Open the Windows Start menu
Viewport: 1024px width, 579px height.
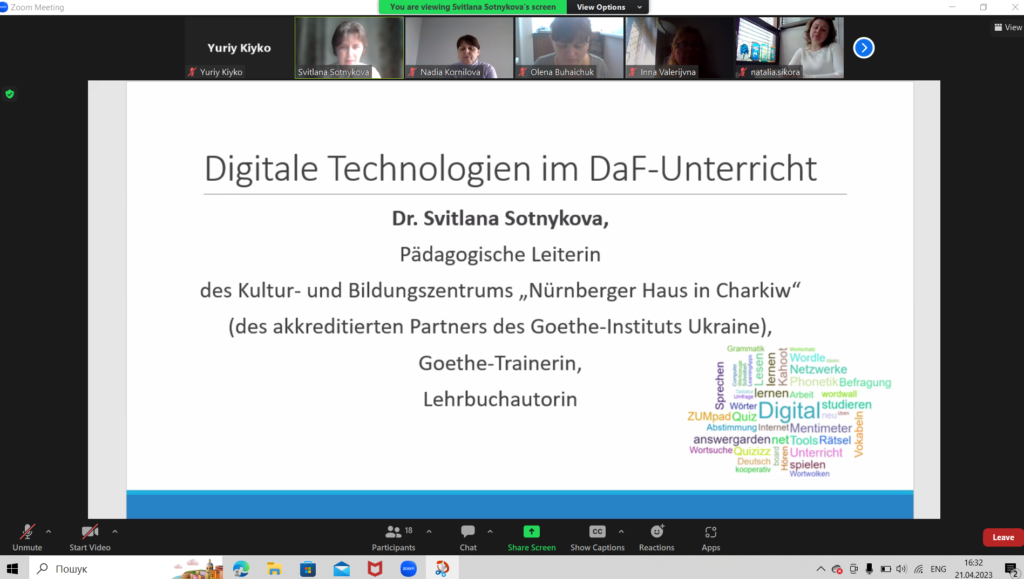[x=12, y=569]
